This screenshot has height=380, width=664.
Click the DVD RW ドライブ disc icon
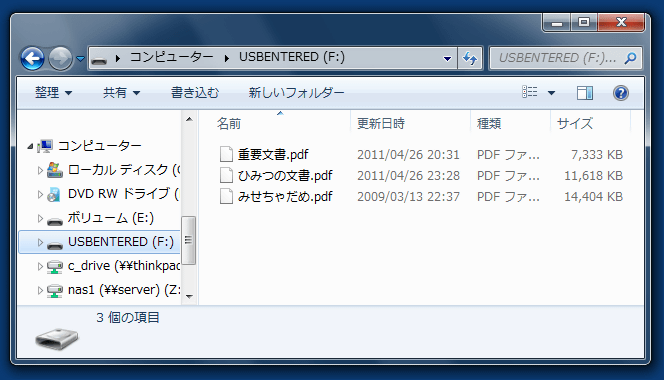(54, 194)
